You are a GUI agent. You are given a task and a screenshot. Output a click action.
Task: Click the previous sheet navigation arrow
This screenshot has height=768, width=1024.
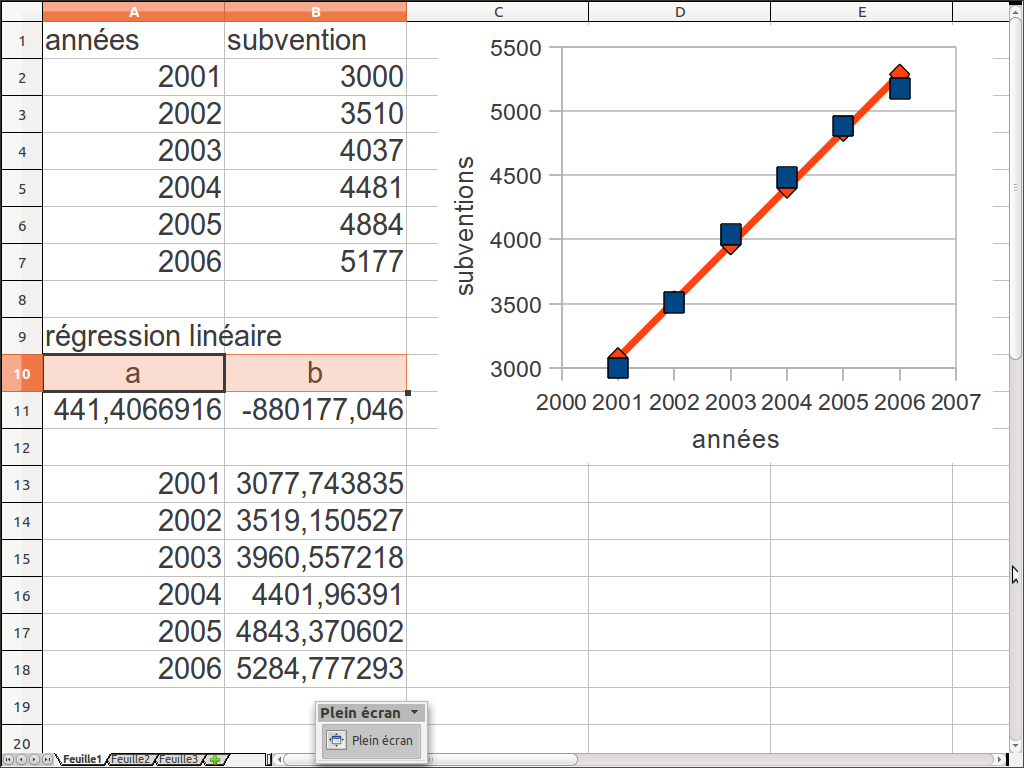(x=22, y=760)
